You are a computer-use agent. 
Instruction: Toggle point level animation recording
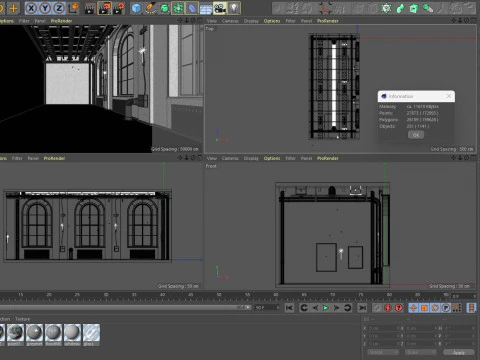pos(457,308)
